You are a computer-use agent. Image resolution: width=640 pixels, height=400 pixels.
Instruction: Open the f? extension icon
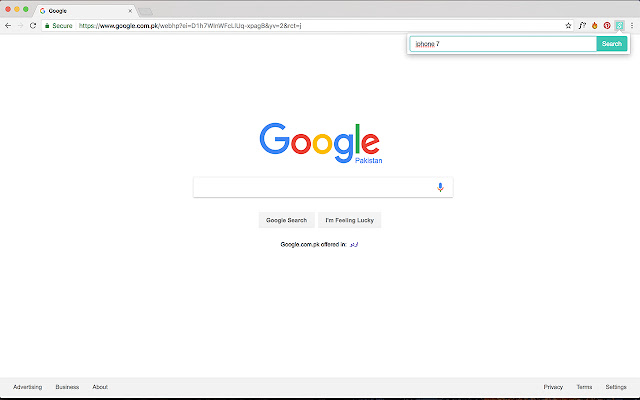pos(582,25)
